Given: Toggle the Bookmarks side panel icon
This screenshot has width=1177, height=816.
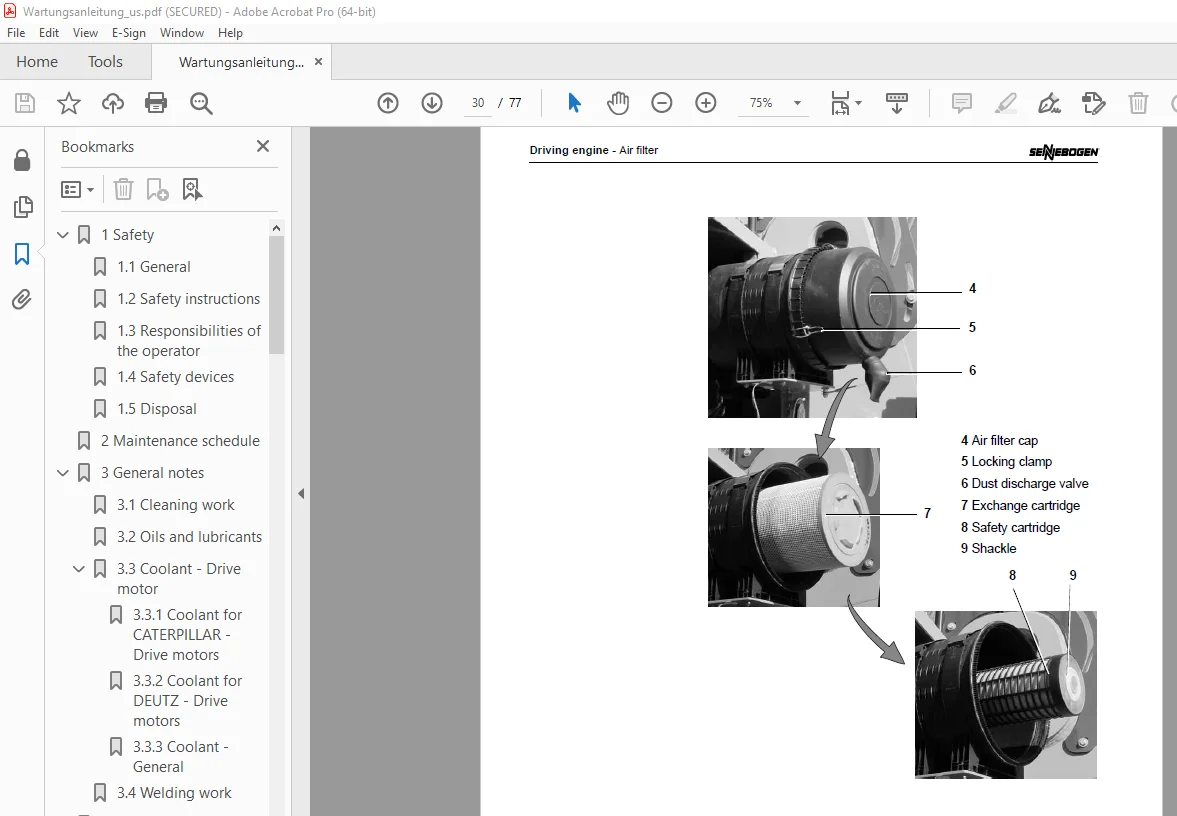Looking at the screenshot, I should 23,254.
